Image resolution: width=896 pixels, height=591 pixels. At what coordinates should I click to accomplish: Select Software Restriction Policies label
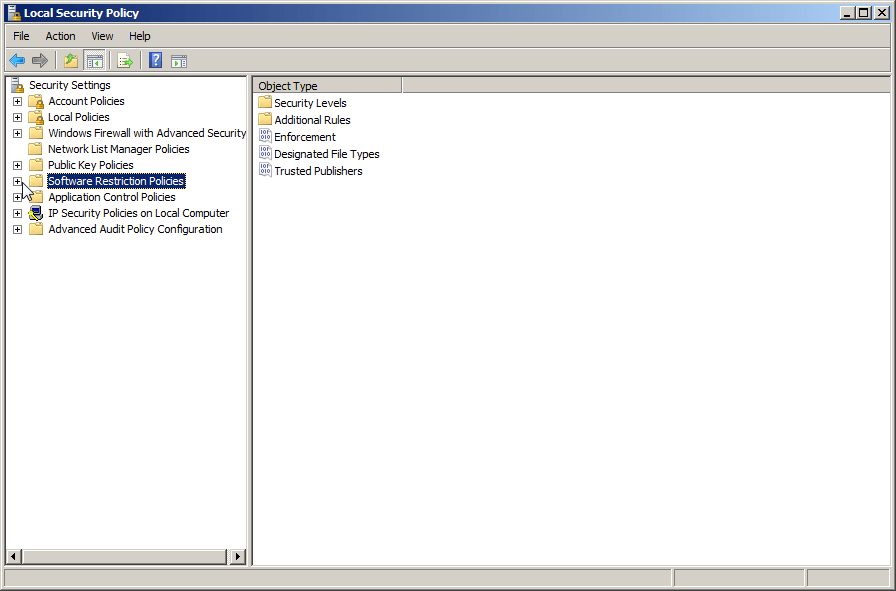pos(116,181)
